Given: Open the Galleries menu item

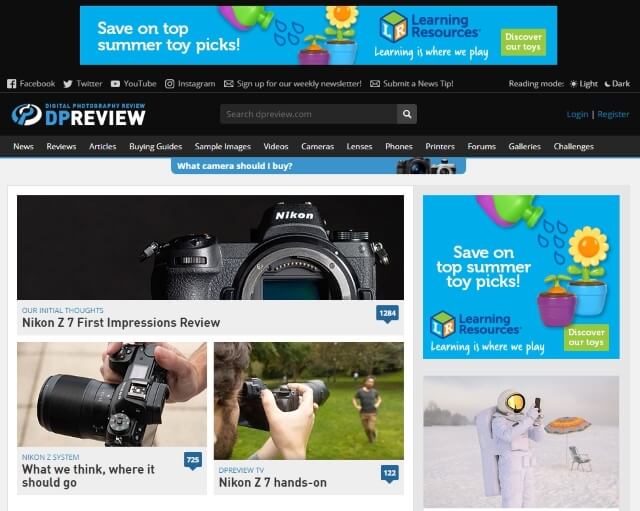Looking at the screenshot, I should [x=524, y=147].
